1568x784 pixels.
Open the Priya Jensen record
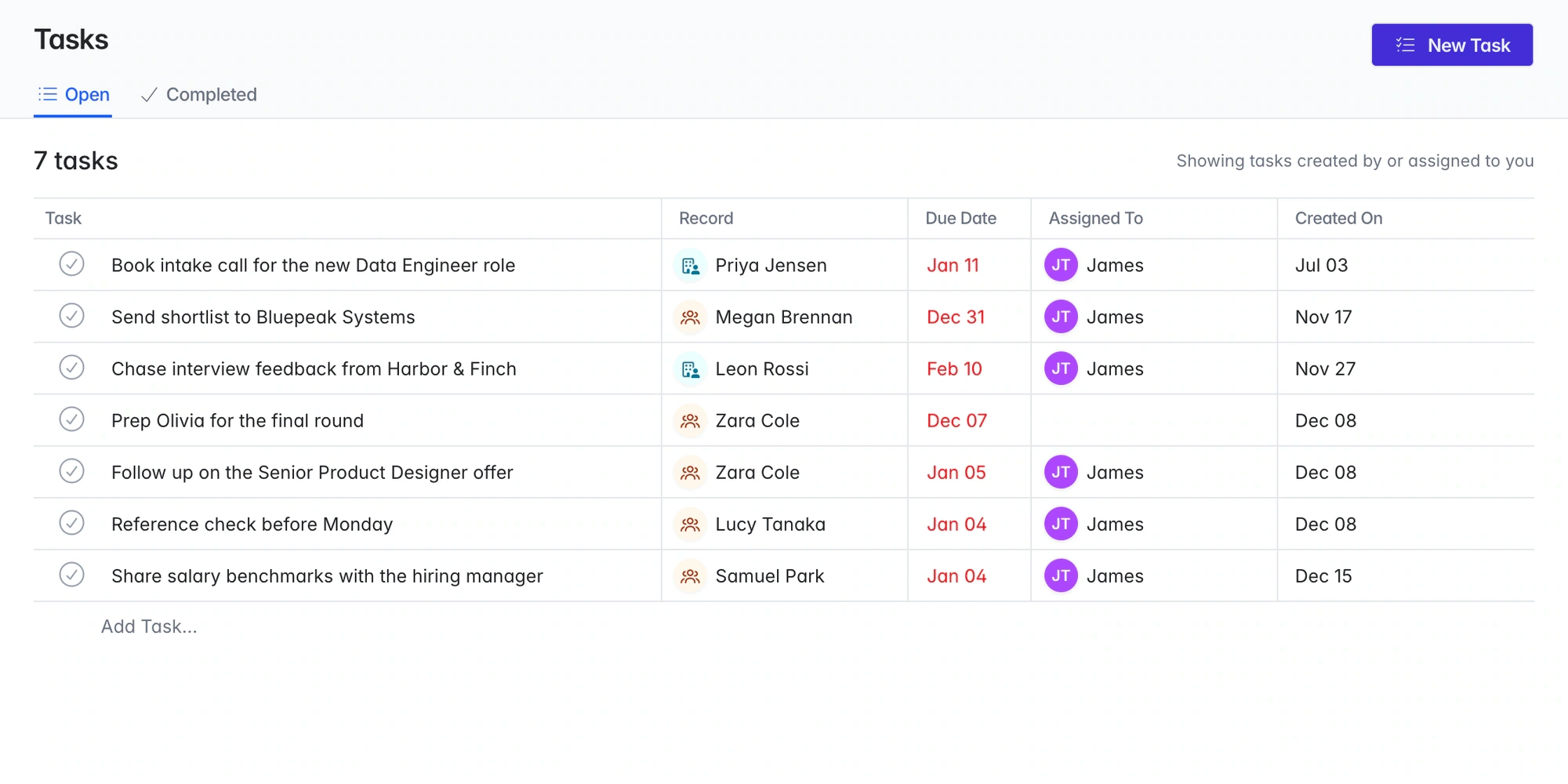coord(771,266)
